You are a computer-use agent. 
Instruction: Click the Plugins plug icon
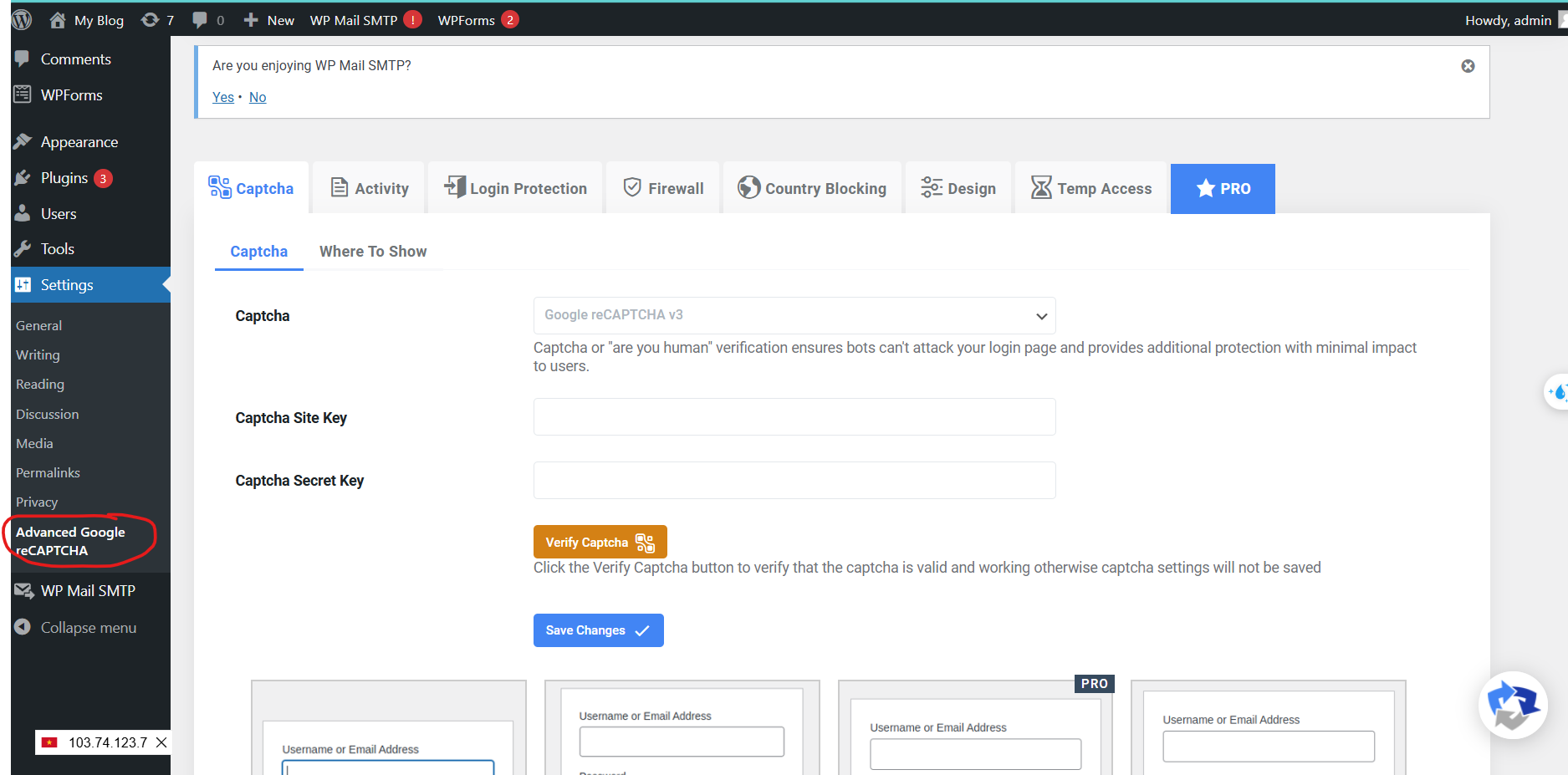23,177
